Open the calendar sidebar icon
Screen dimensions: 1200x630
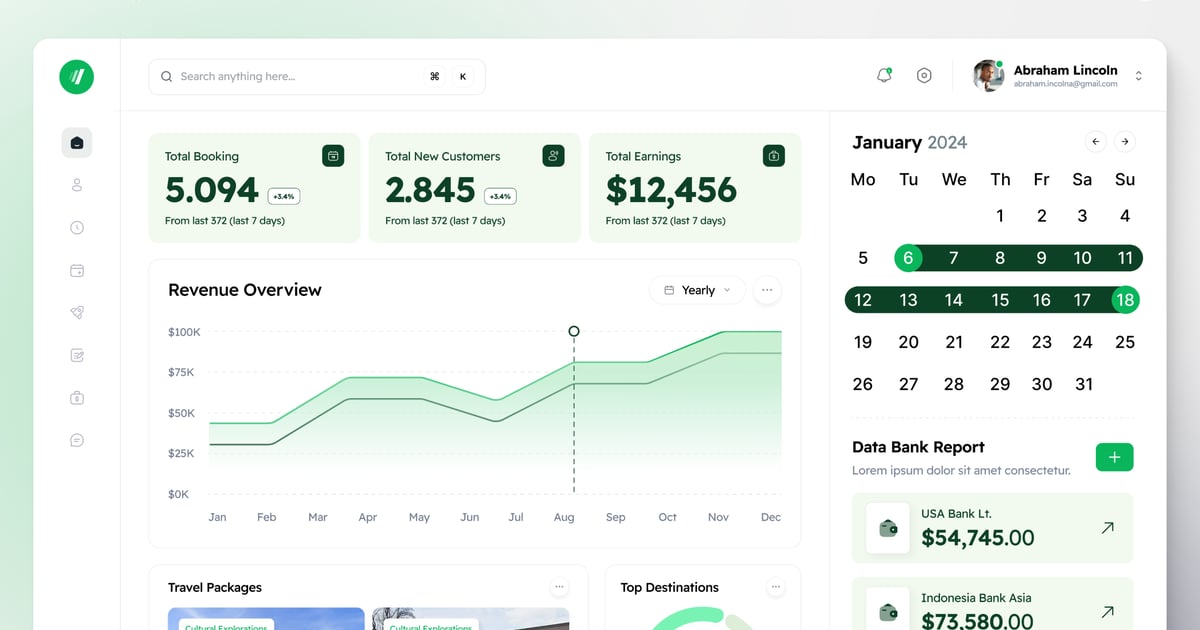[x=77, y=270]
